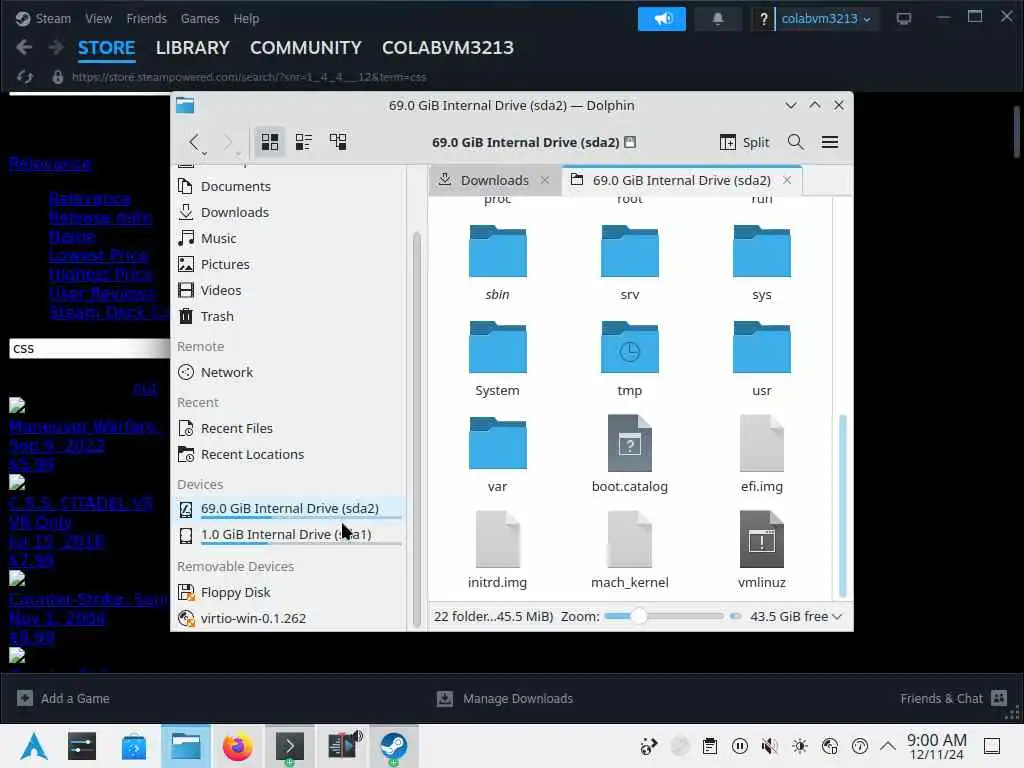1024x768 pixels.
Task: Select boot.catalog file
Action: point(630,455)
